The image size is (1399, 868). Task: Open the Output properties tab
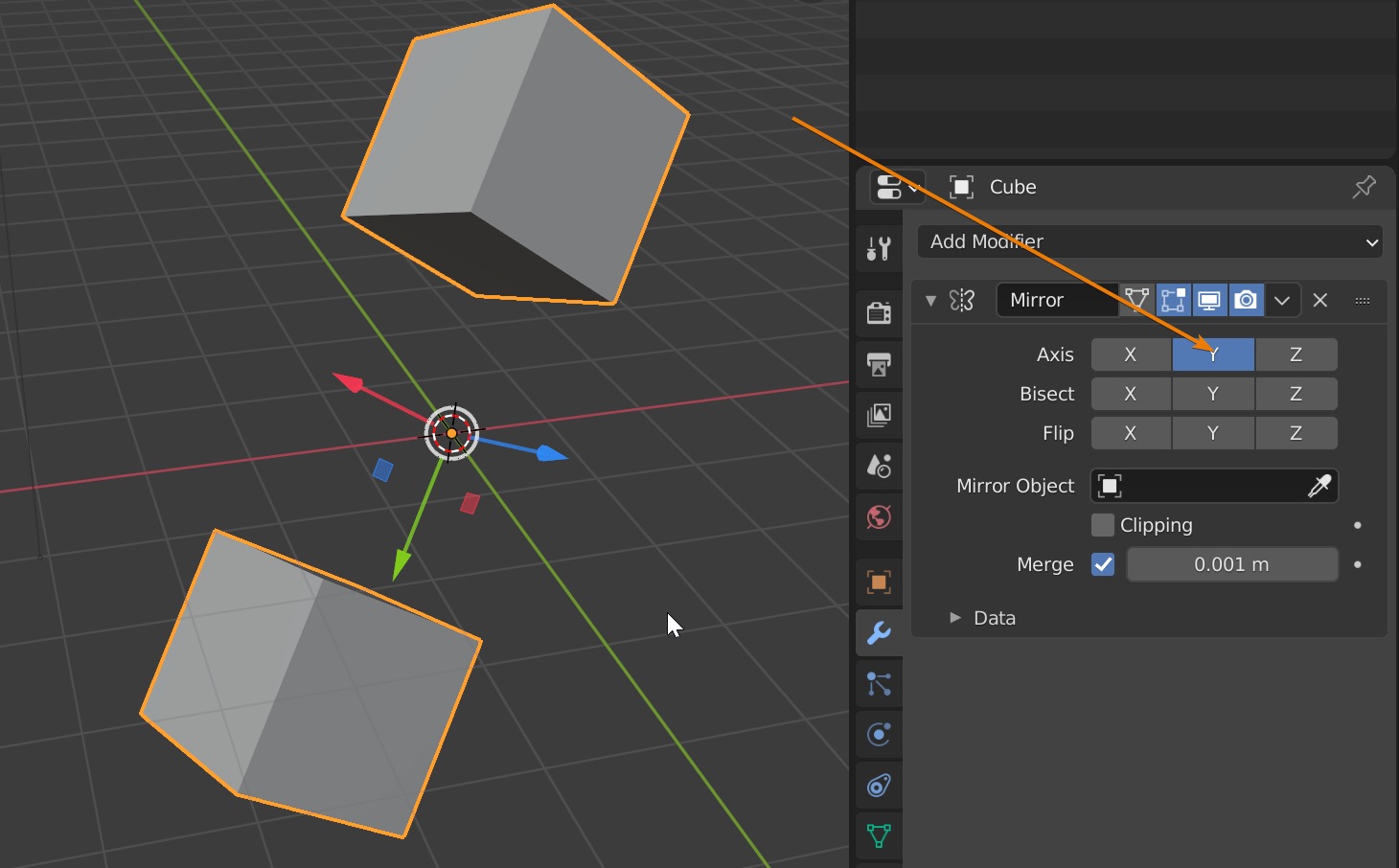[x=879, y=364]
